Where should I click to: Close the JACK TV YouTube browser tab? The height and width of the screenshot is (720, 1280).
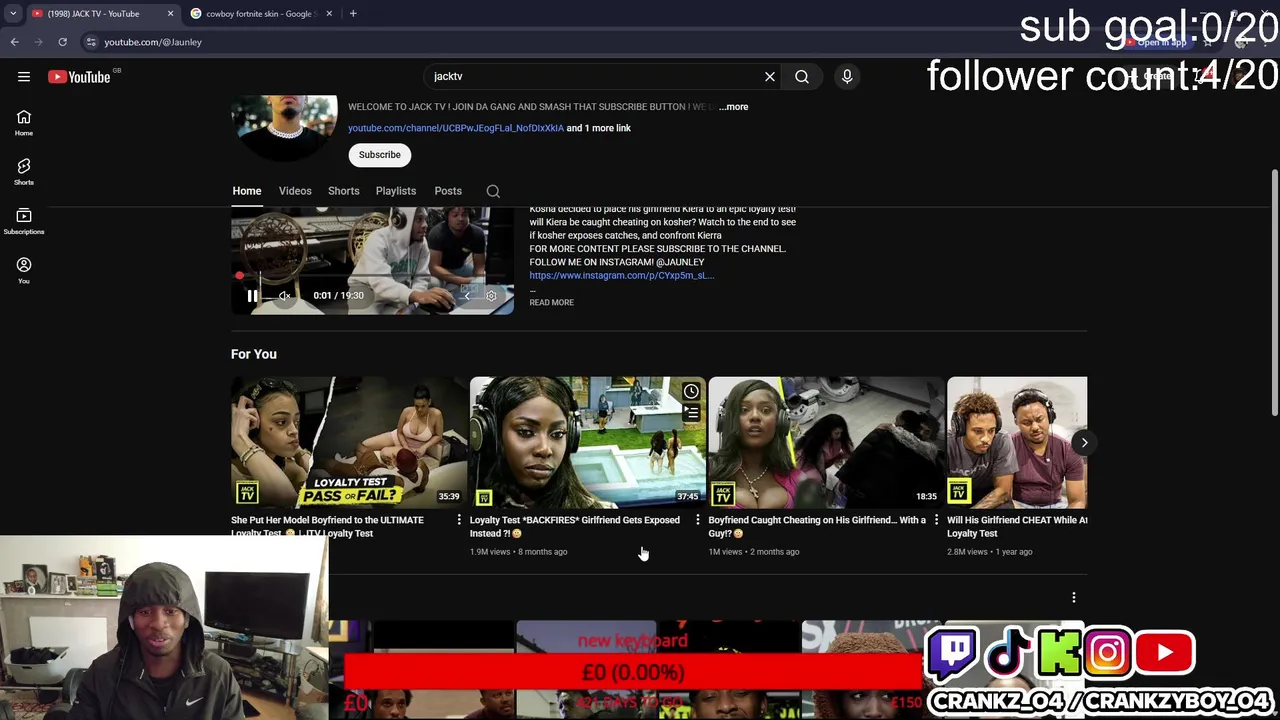pyautogui.click(x=170, y=14)
